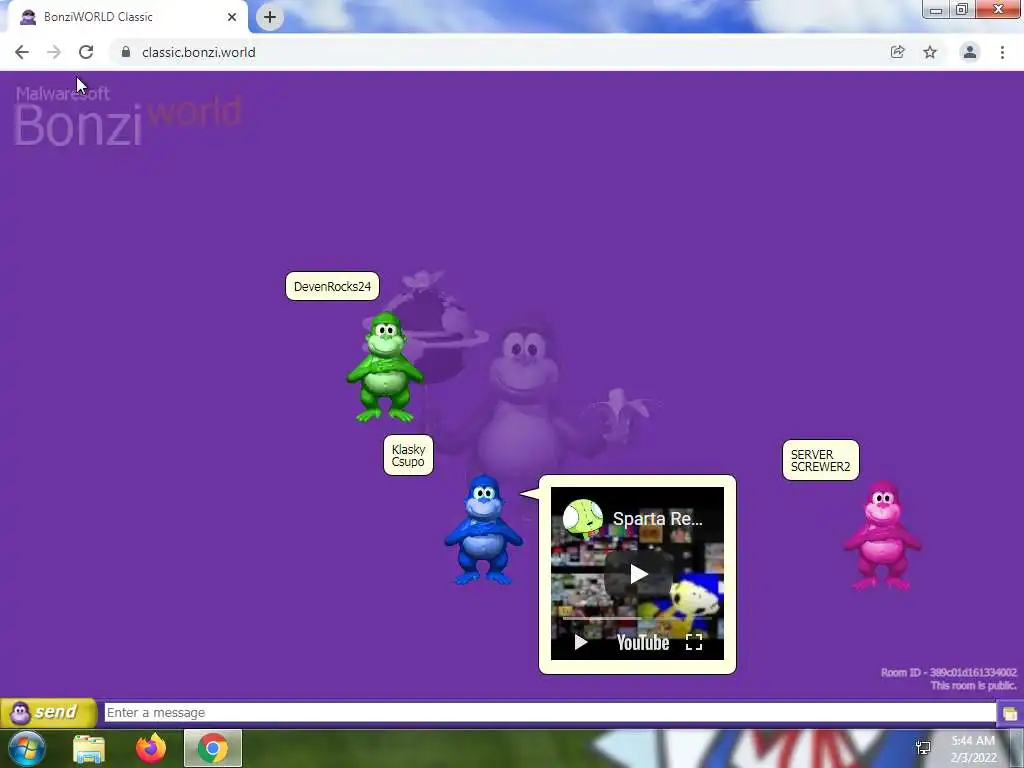
Task: Click the small play button beside the YouTube logo
Action: [x=580, y=643]
